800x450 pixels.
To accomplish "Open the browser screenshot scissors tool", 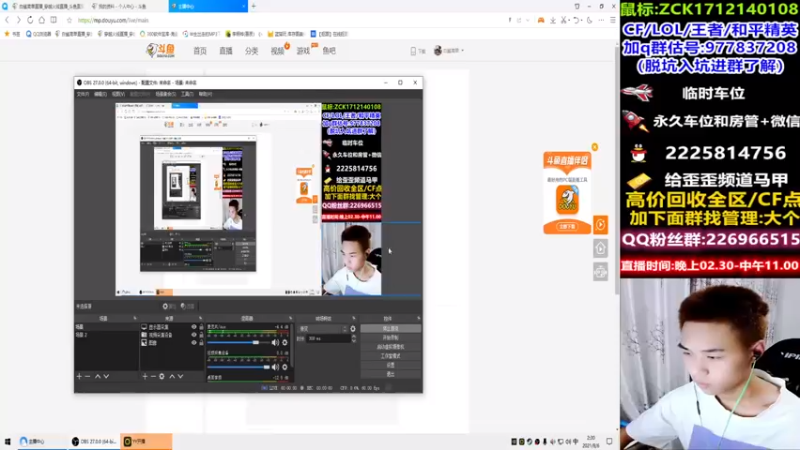I will pos(564,20).
